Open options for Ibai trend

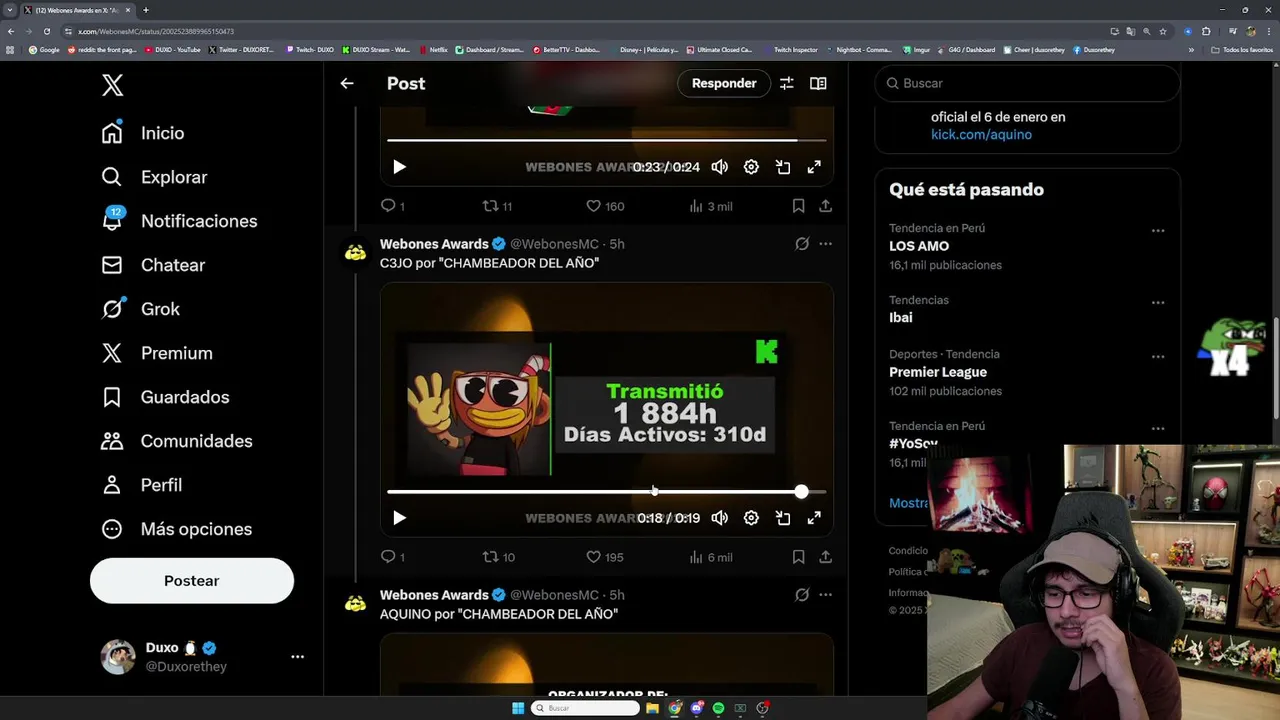click(x=1157, y=303)
